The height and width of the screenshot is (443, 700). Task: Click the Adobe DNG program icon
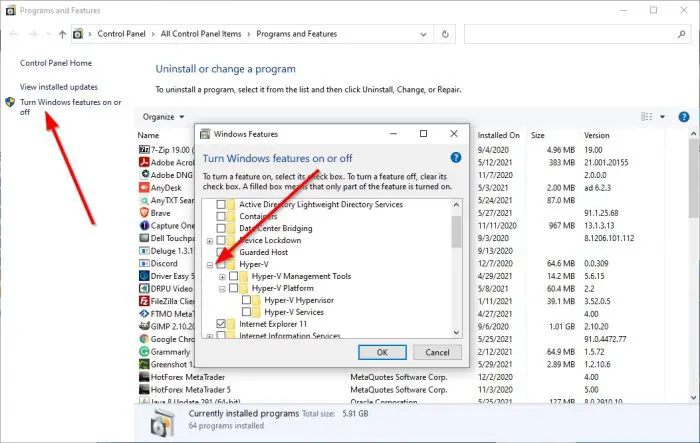tap(145, 175)
